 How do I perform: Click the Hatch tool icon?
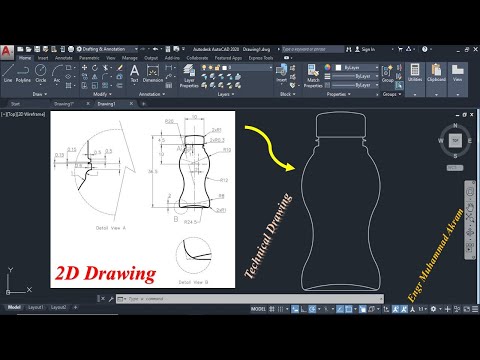[68, 86]
